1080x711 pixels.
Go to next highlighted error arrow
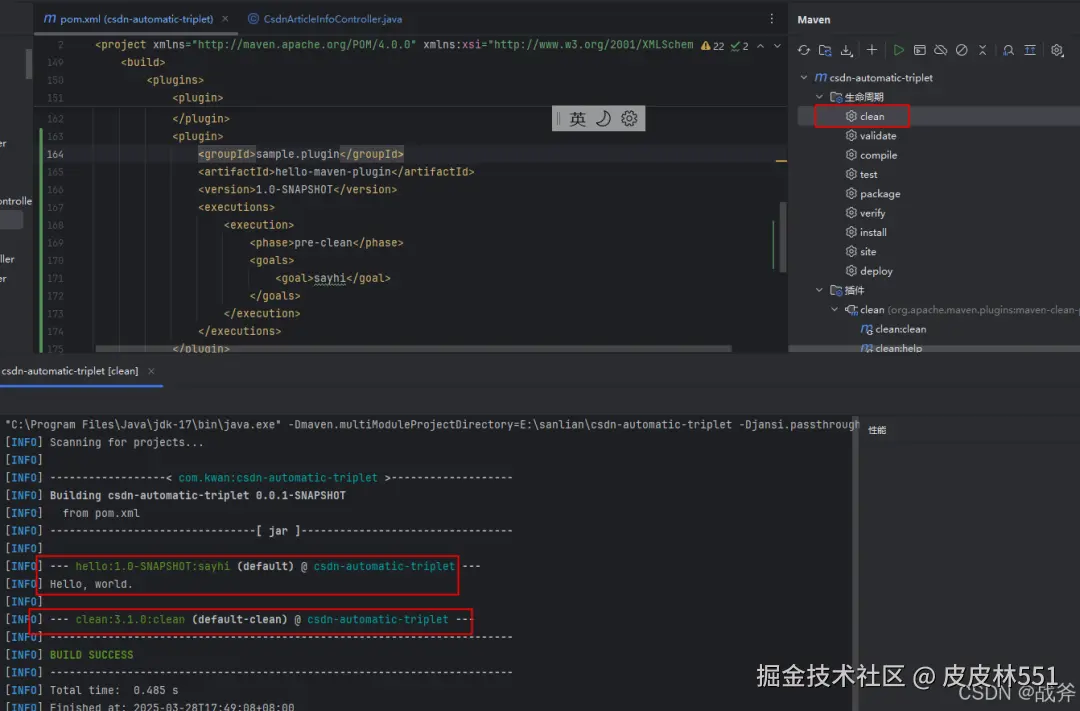pos(777,46)
